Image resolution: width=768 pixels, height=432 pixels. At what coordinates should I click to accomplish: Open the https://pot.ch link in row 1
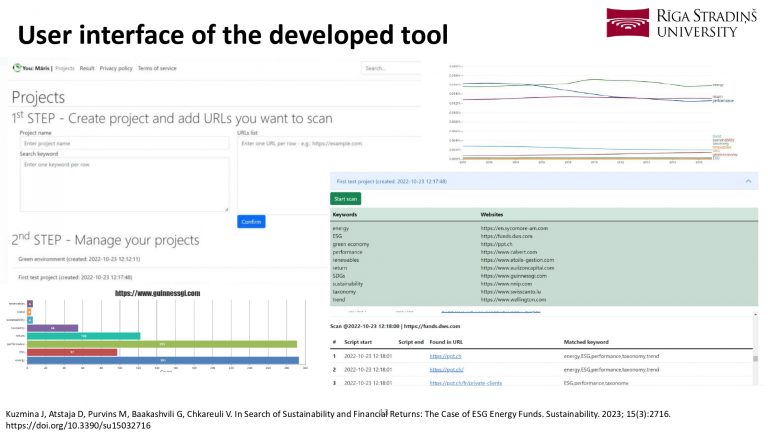[440, 356]
